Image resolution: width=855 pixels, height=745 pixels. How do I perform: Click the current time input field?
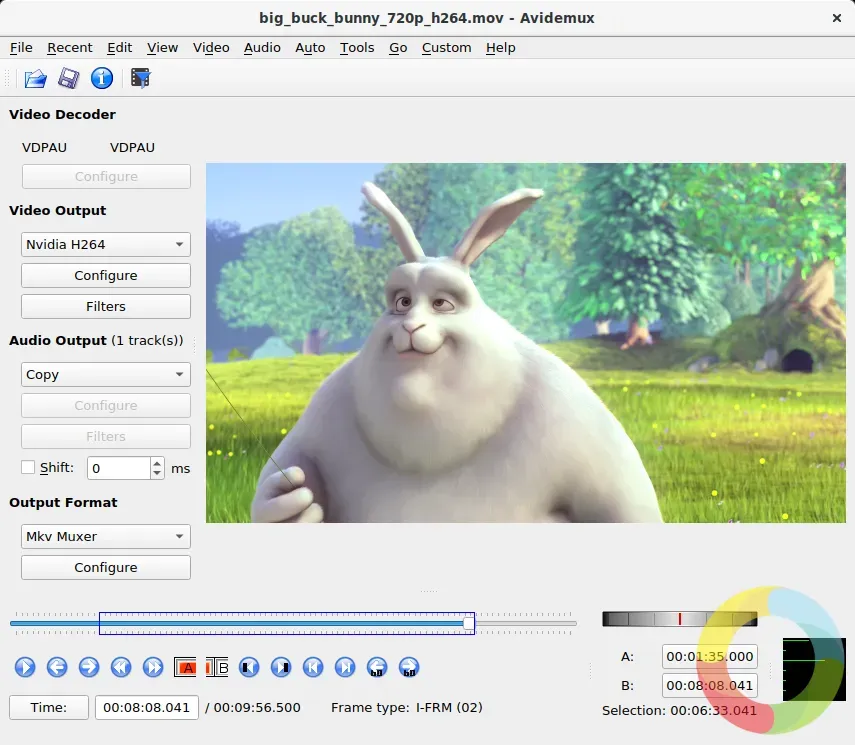coord(147,707)
